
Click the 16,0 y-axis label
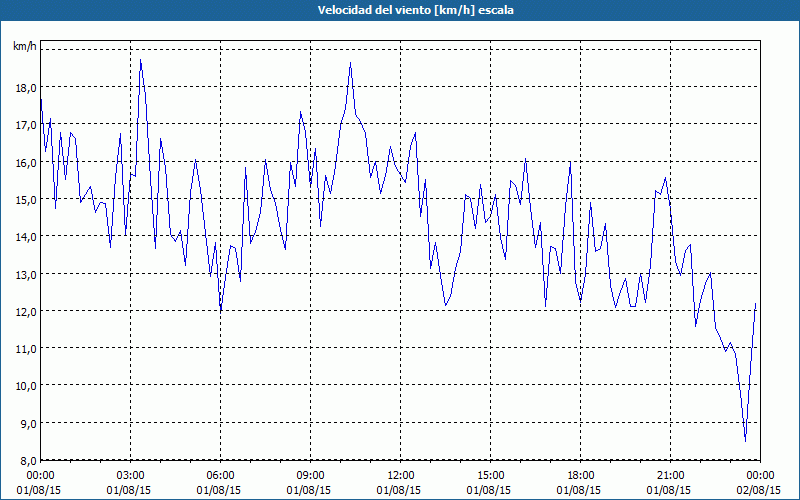click(26, 163)
